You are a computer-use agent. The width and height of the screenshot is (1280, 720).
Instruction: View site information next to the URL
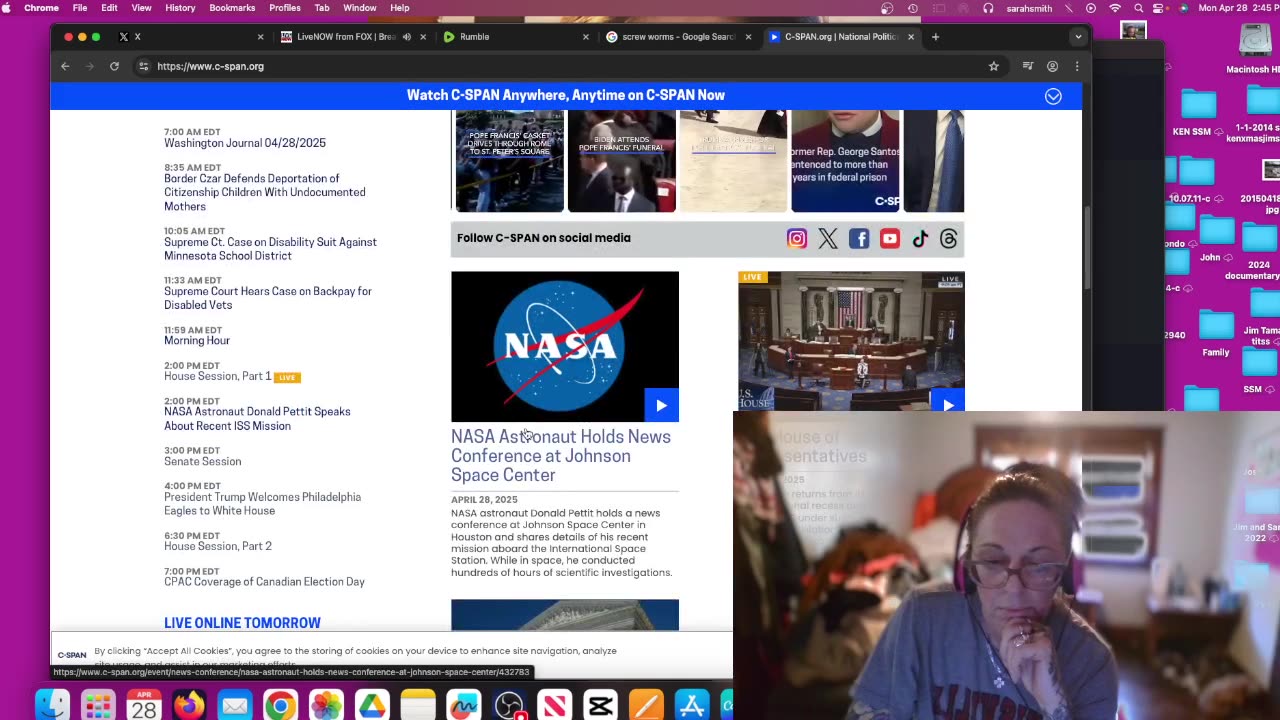point(144,66)
